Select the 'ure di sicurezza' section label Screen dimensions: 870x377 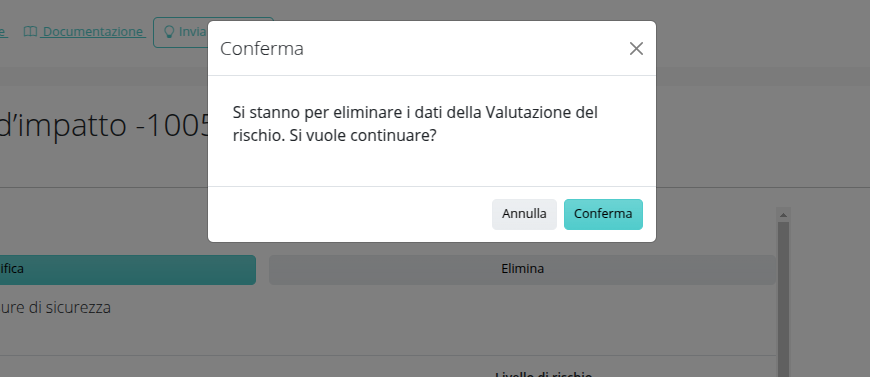(x=55, y=308)
